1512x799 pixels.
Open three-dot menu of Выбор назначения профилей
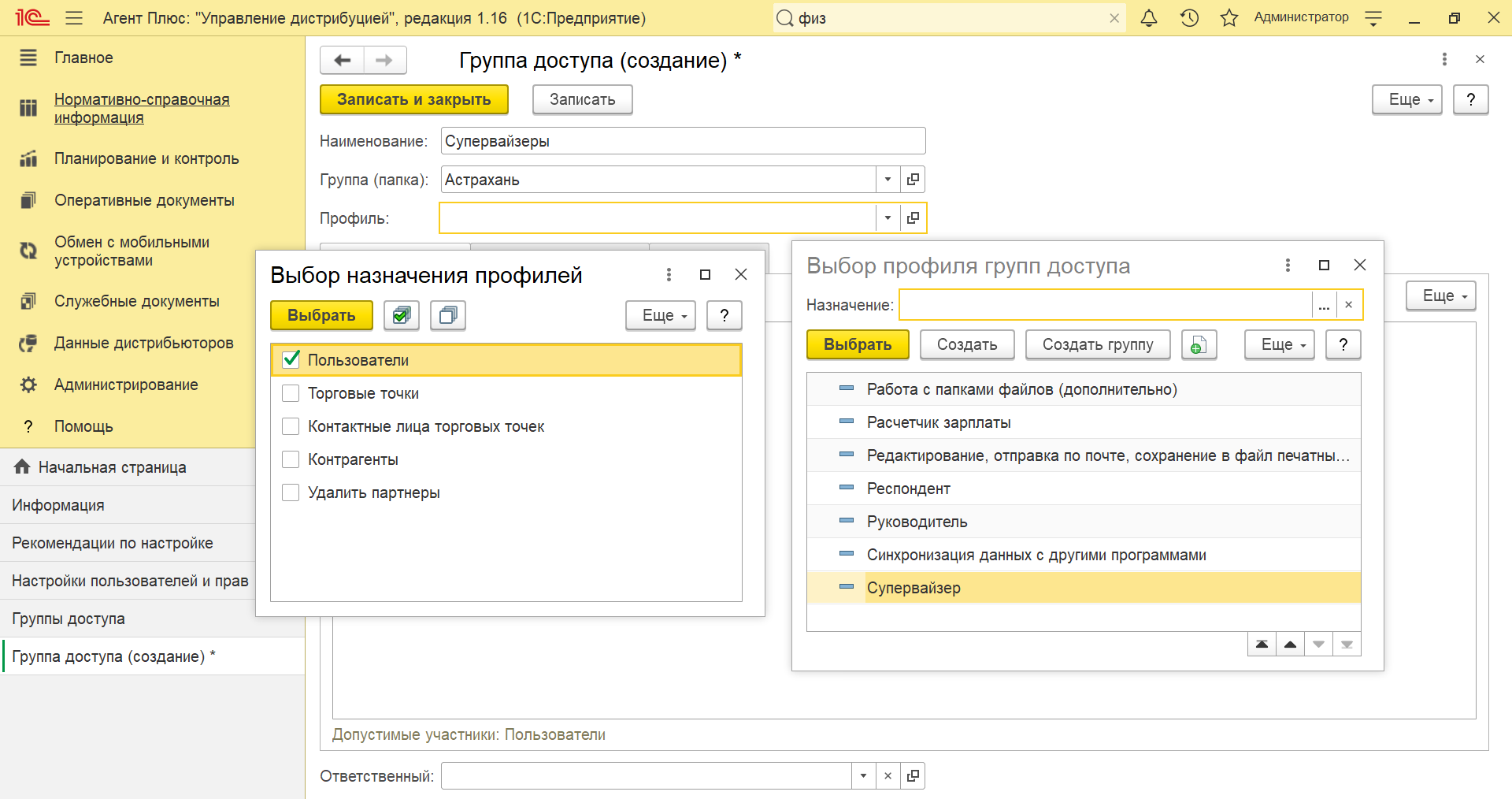point(669,274)
